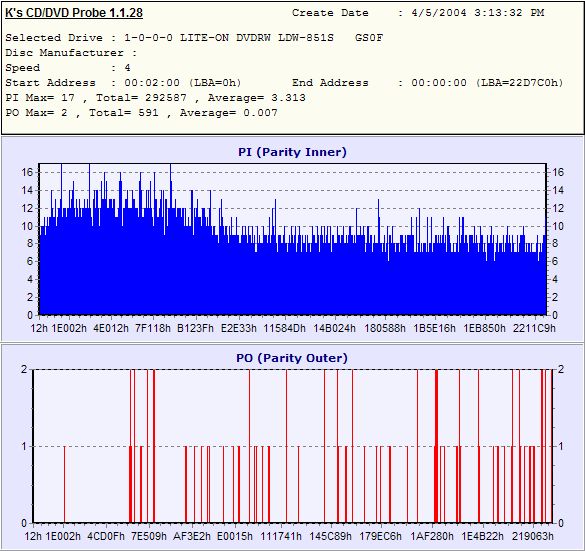Click the PO (Parity Outer) chart title

click(292, 358)
